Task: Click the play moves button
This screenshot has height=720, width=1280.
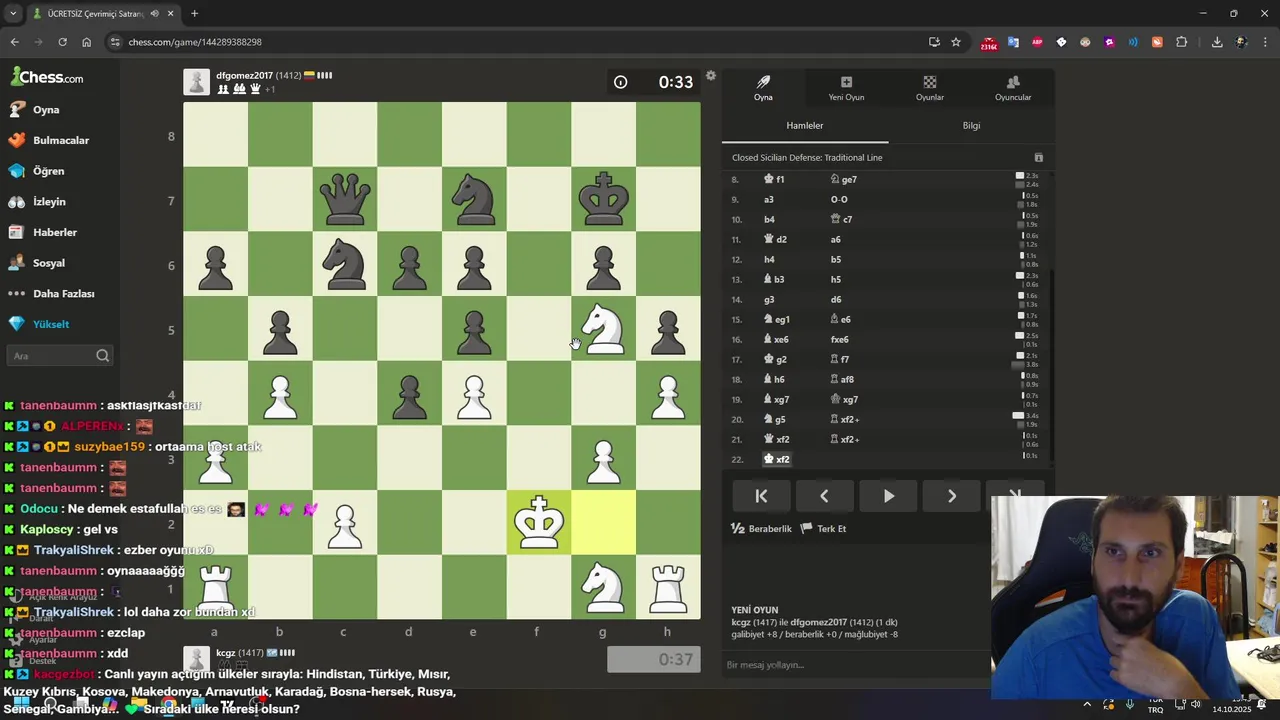Action: pos(888,496)
